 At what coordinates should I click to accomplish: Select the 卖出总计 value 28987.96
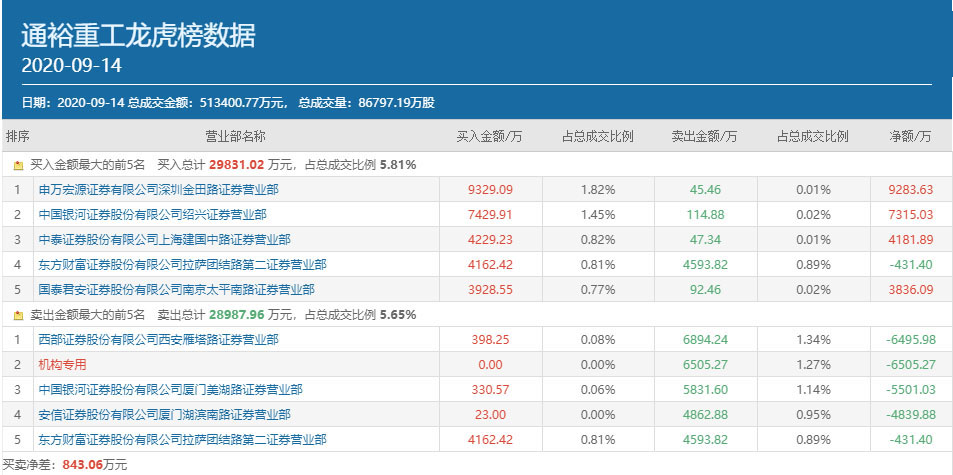point(237,315)
